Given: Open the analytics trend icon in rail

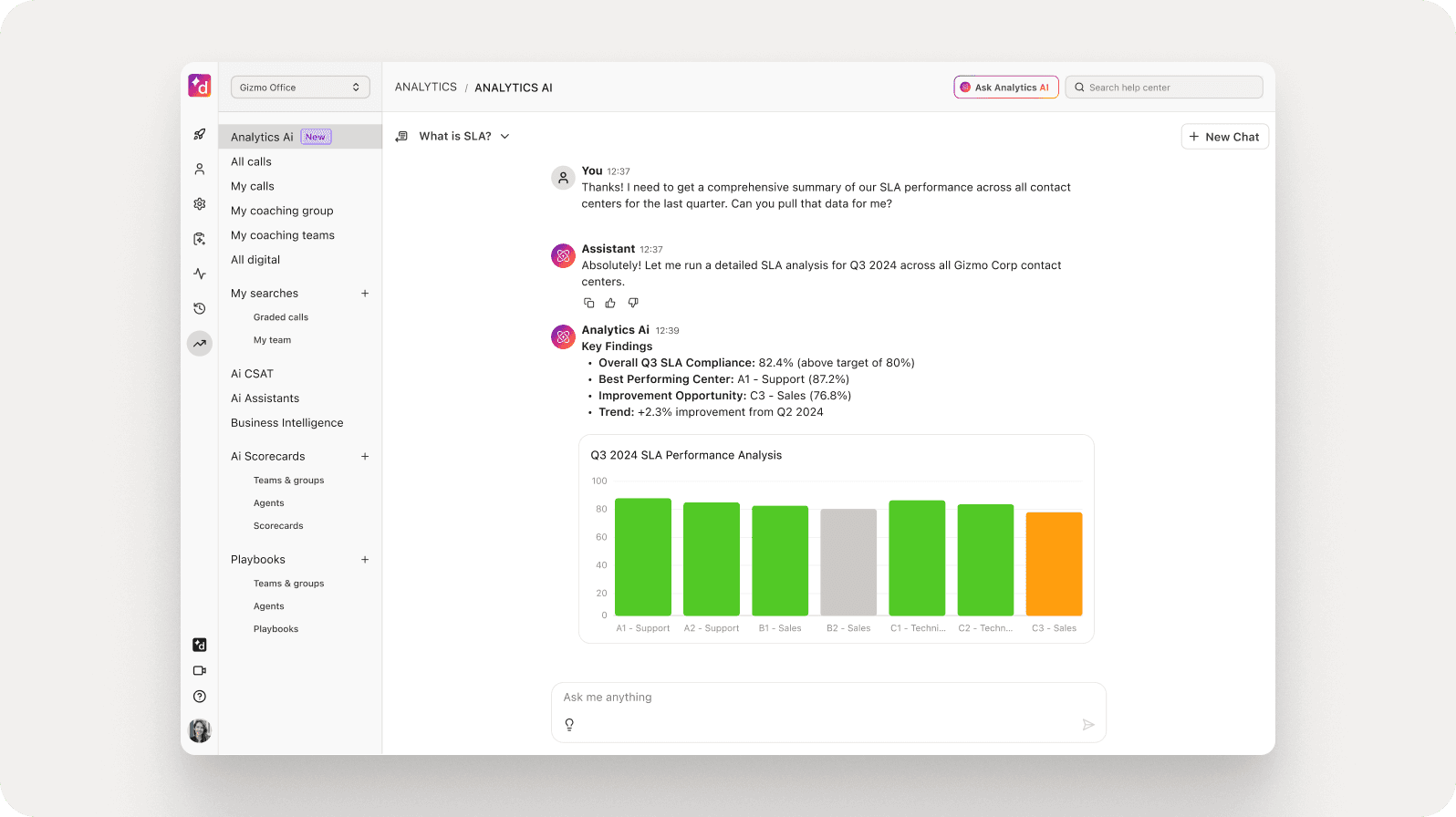Looking at the screenshot, I should coord(200,344).
